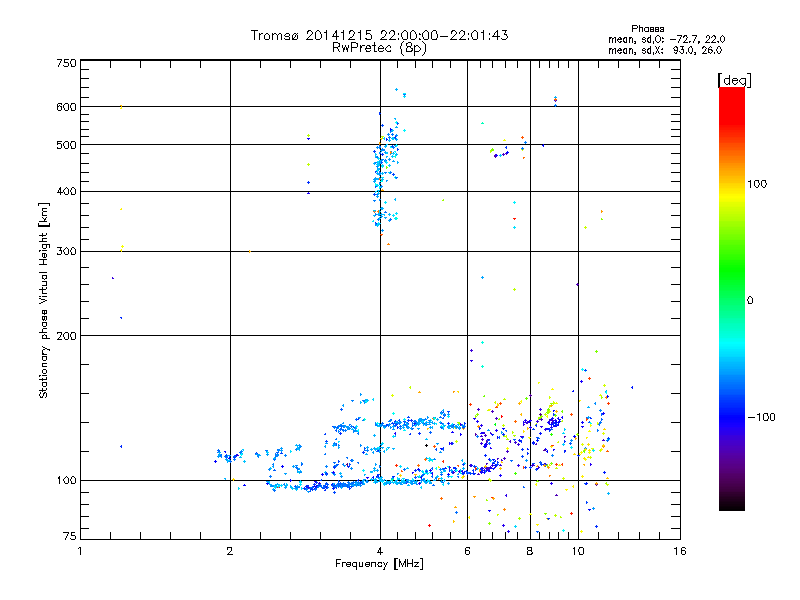Click the 'Stationary phase Virtual Height [km]' y-axis label
800x600 pixels.
tap(44, 301)
